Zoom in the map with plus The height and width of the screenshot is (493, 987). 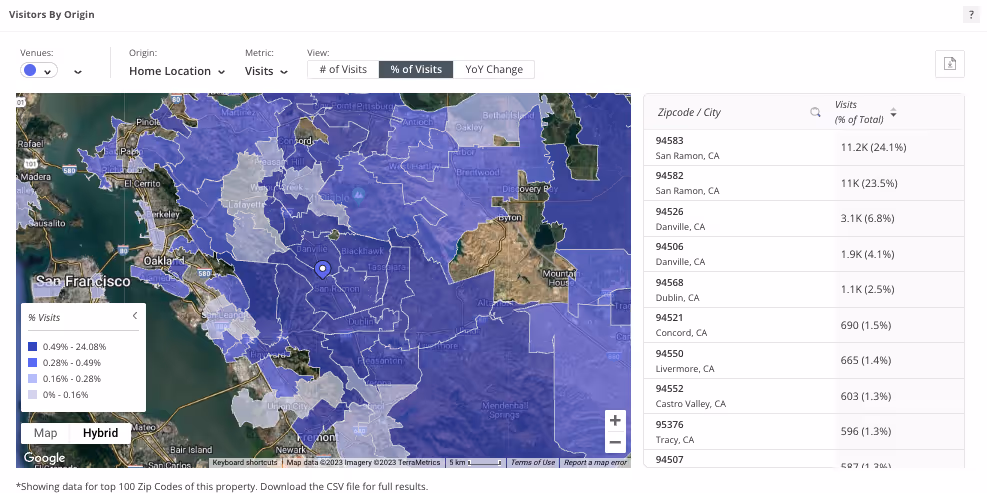pos(615,420)
